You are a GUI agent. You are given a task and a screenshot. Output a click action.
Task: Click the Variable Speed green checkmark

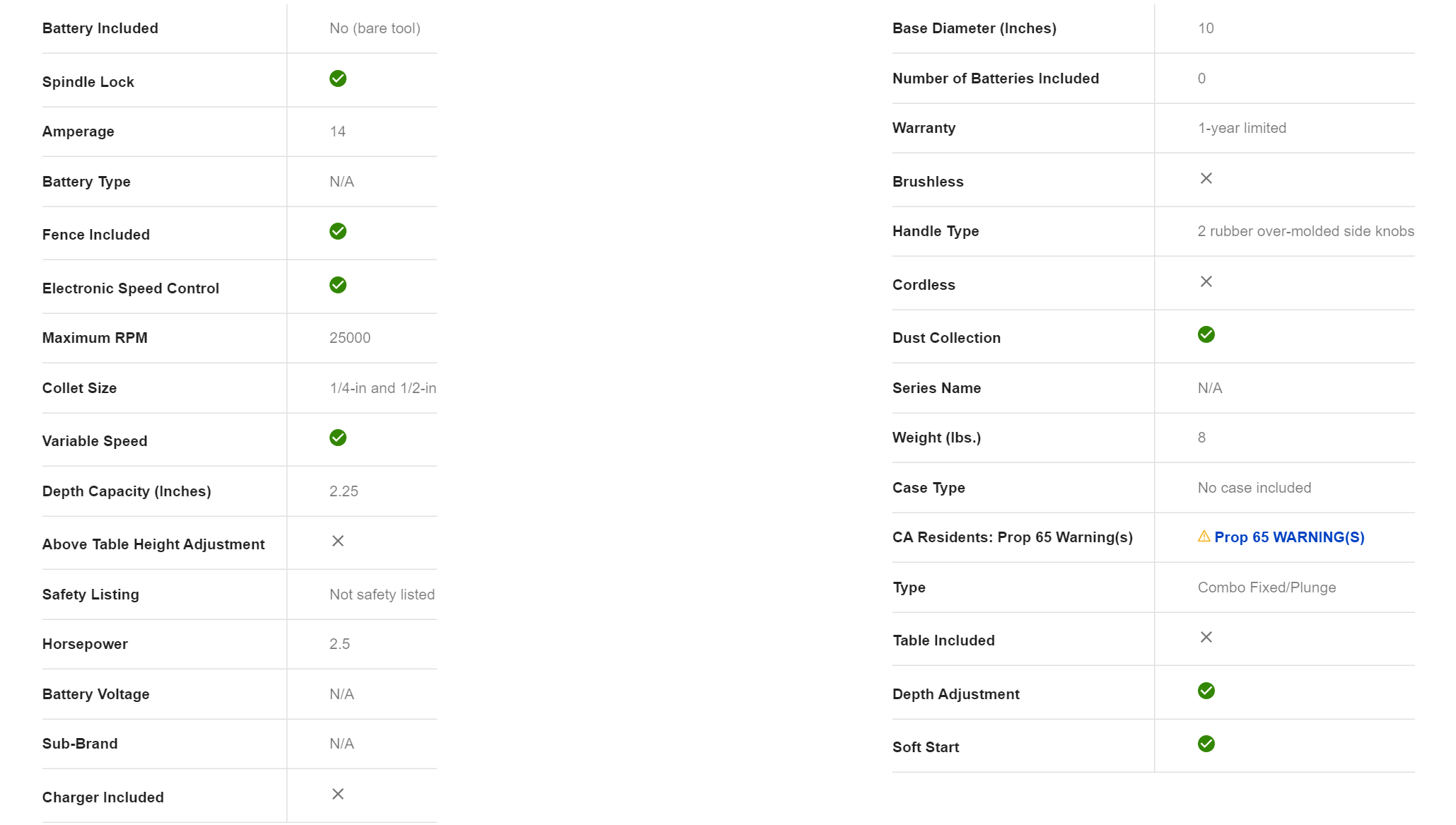click(x=338, y=438)
